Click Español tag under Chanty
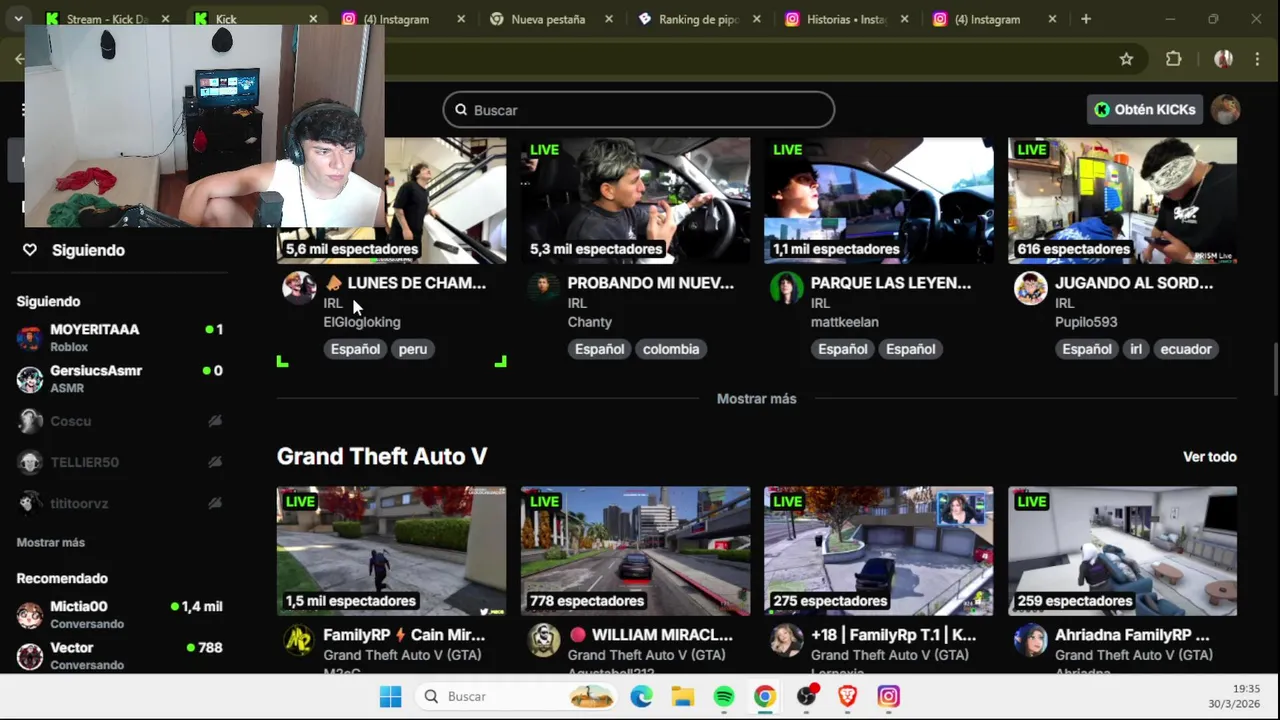Image resolution: width=1280 pixels, height=720 pixels. 599,349
